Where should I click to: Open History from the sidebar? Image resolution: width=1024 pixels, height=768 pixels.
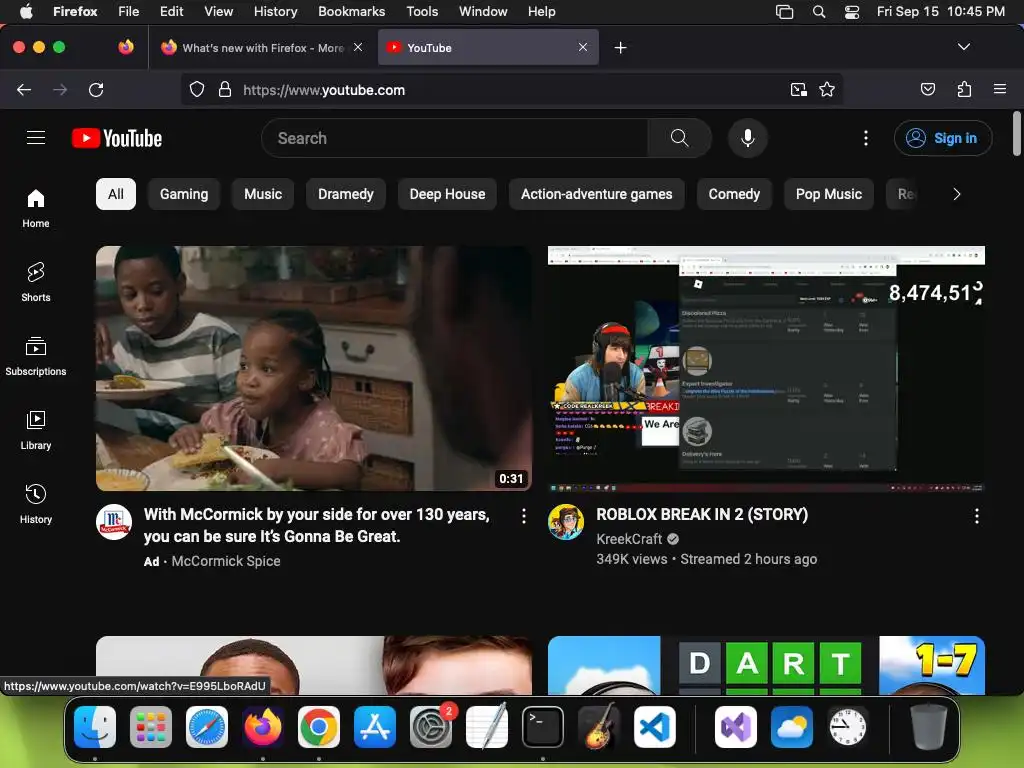36,504
